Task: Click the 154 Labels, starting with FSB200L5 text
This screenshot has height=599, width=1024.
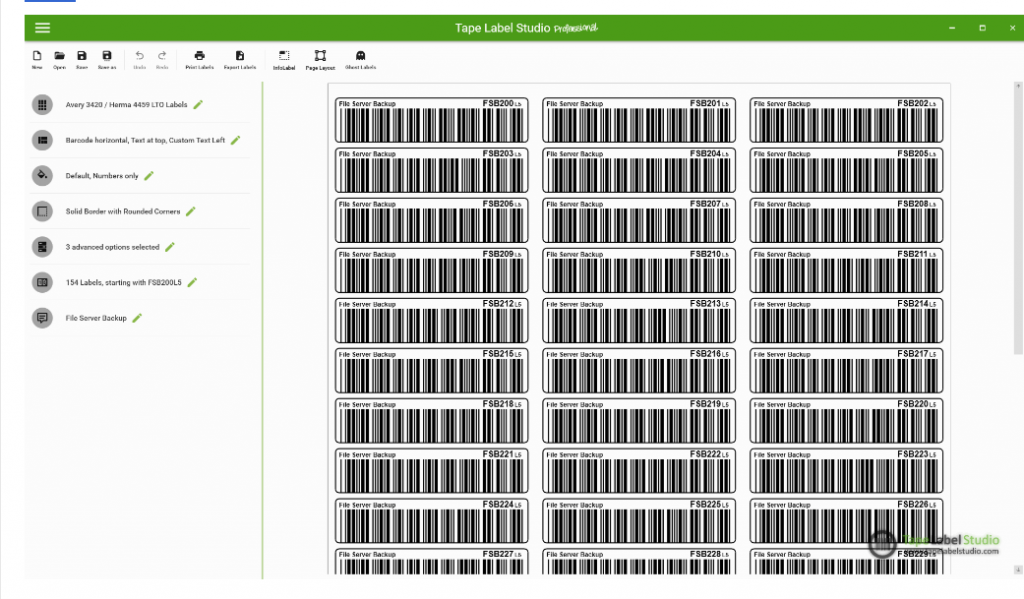Action: 123,282
